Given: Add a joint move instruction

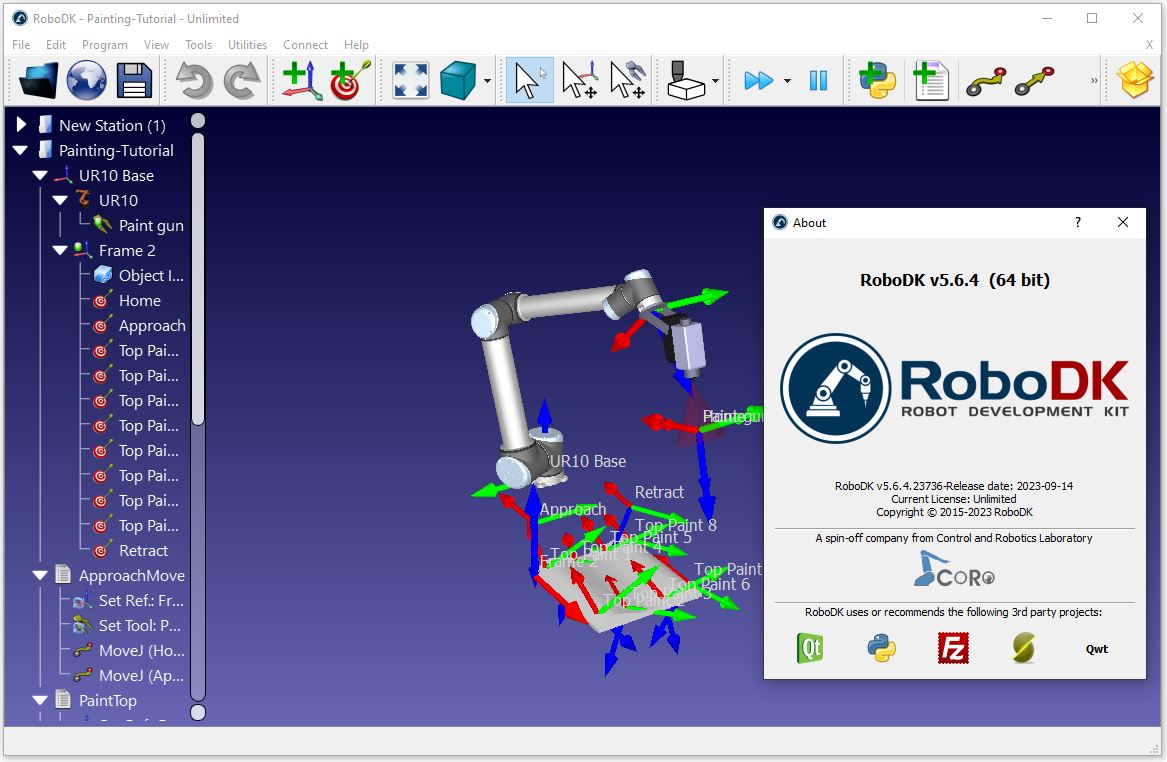Looking at the screenshot, I should click(x=986, y=80).
